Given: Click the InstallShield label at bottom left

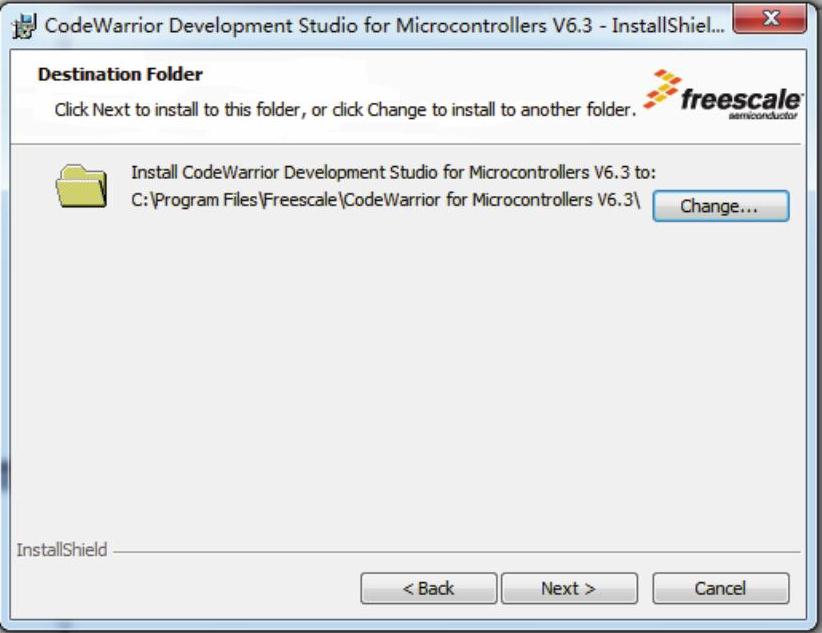Looking at the screenshot, I should click(62, 550).
